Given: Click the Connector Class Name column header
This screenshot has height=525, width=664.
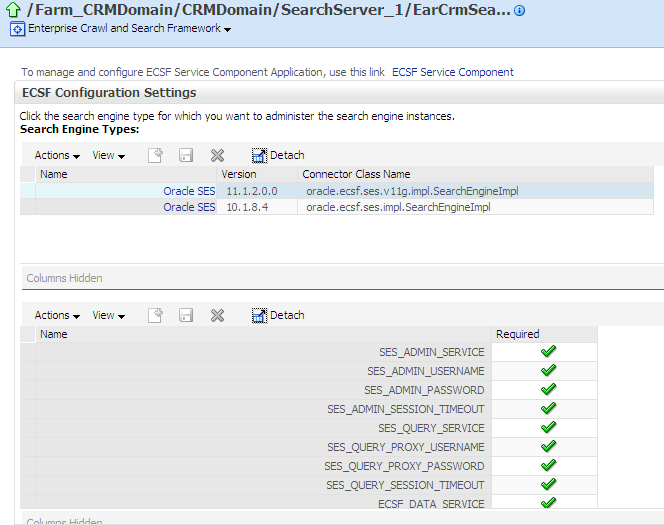Looking at the screenshot, I should click(x=476, y=174).
